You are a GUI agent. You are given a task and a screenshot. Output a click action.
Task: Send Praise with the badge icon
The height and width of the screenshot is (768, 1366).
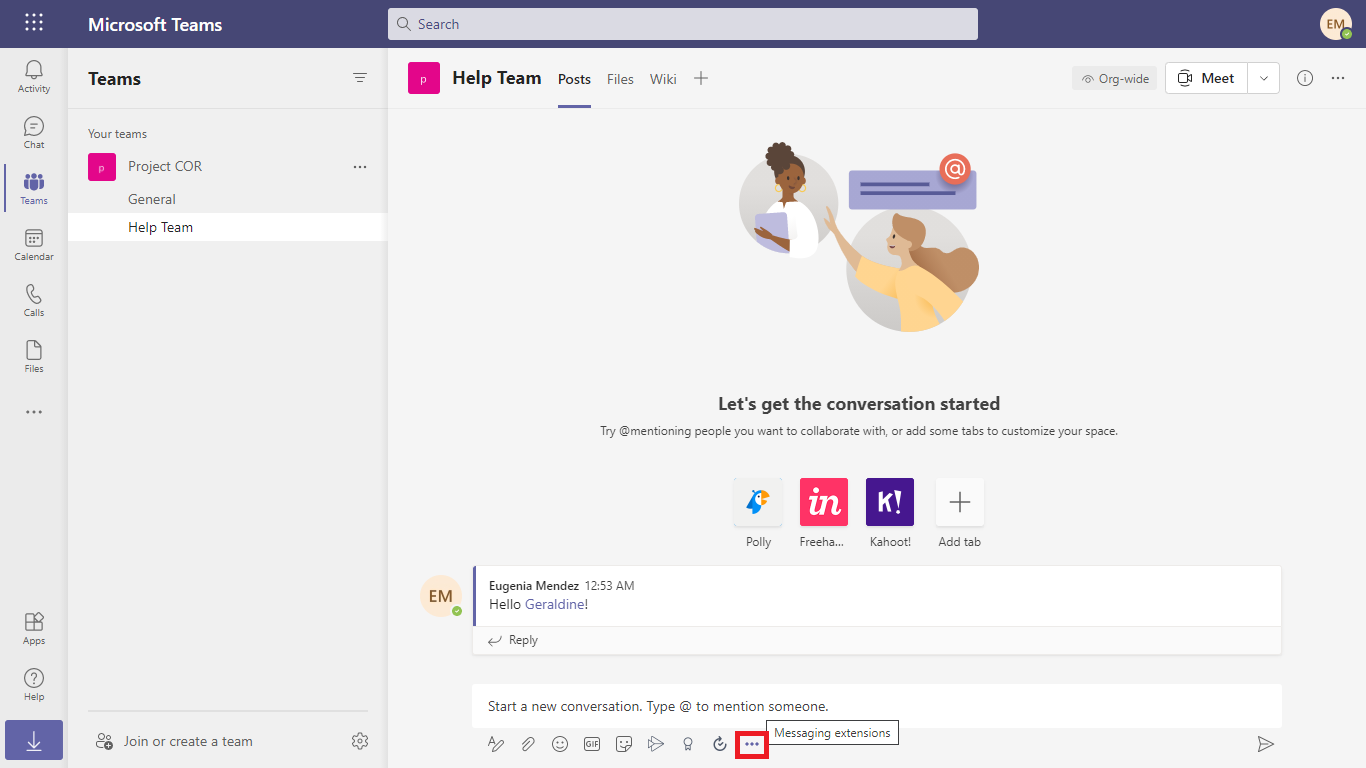coord(688,744)
